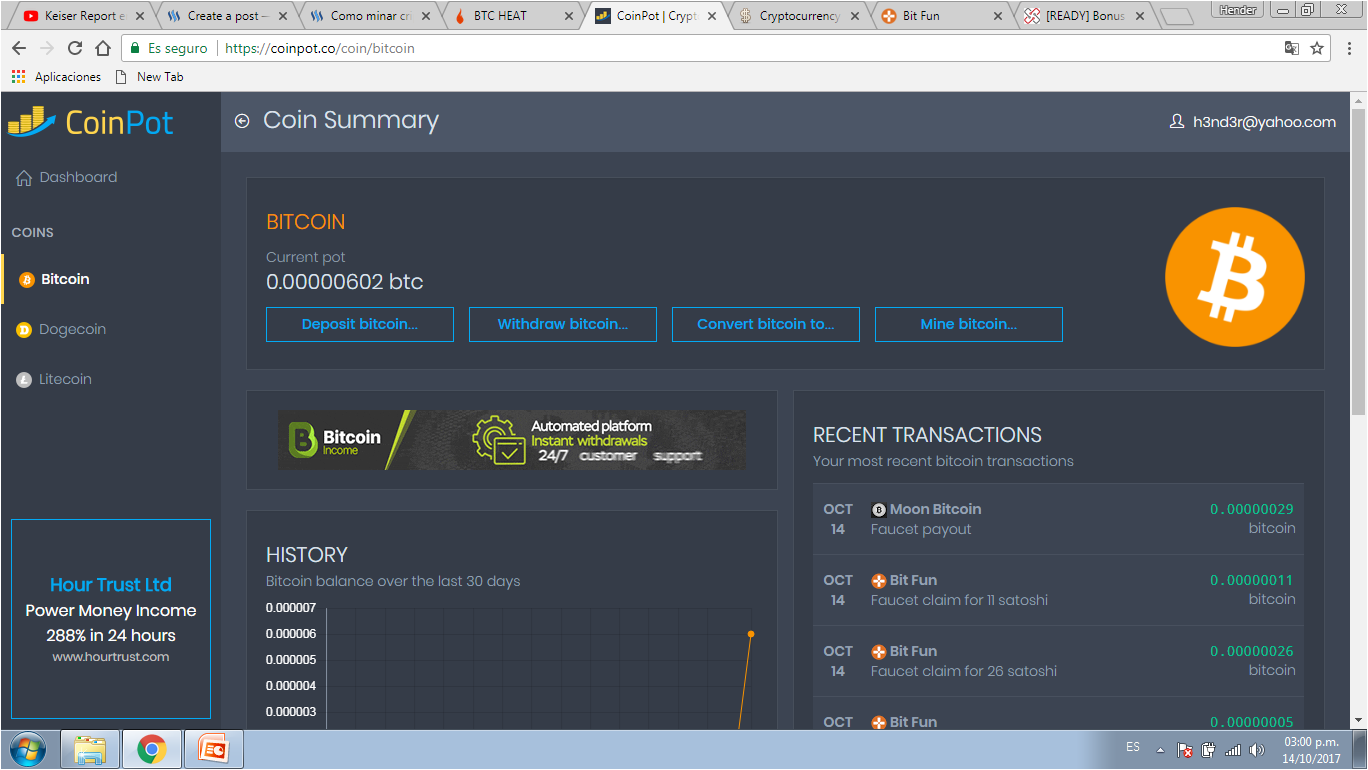Screen dimensions: 1368x770
Task: Click the 0.00000029 transaction amount
Action: pyautogui.click(x=1252, y=509)
